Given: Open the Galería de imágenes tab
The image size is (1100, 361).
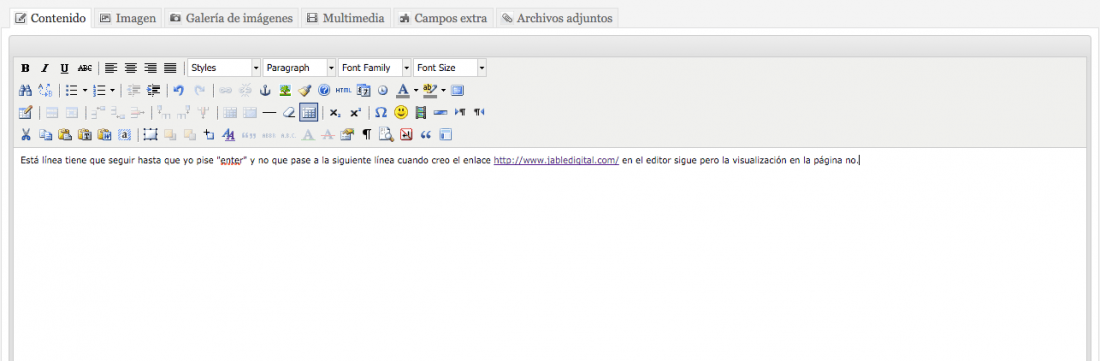Looking at the screenshot, I should point(232,18).
